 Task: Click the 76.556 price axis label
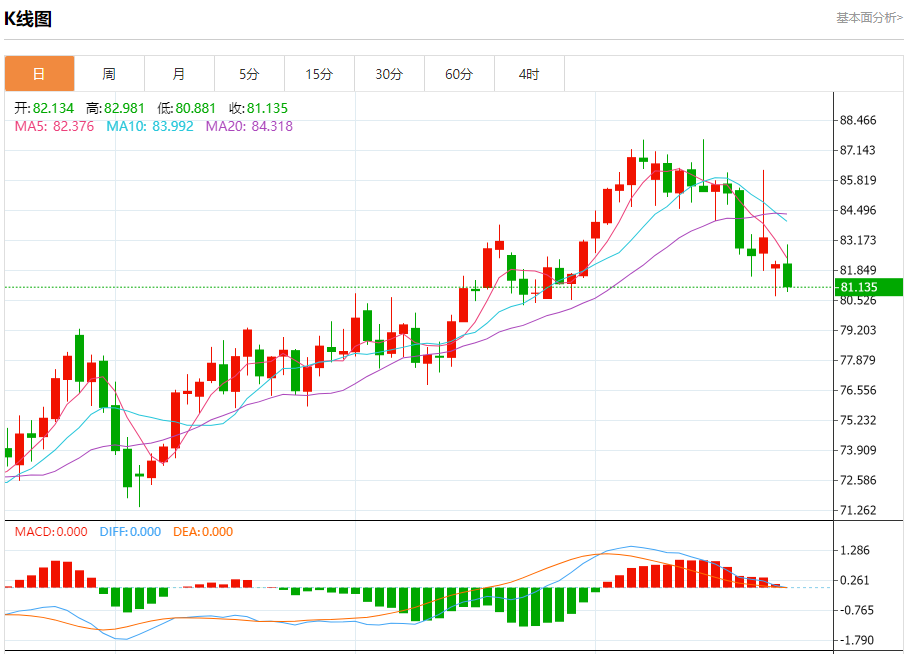[857, 390]
